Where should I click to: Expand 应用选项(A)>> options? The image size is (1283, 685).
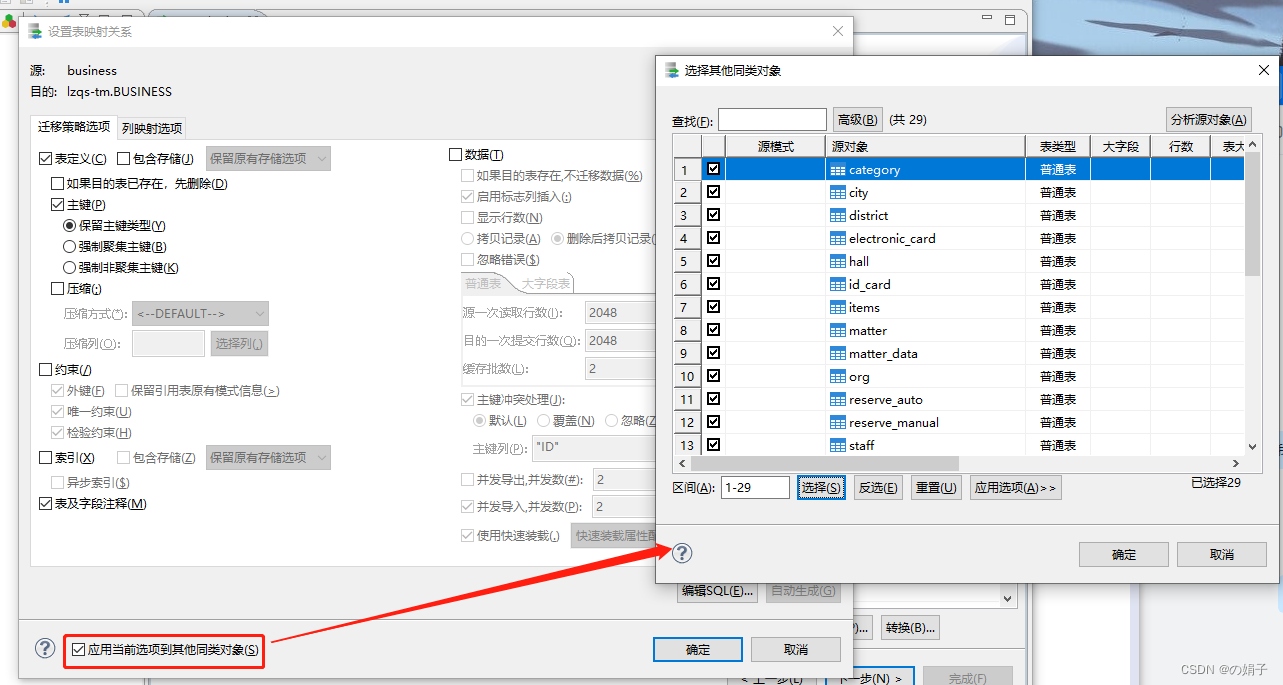click(x=1015, y=488)
